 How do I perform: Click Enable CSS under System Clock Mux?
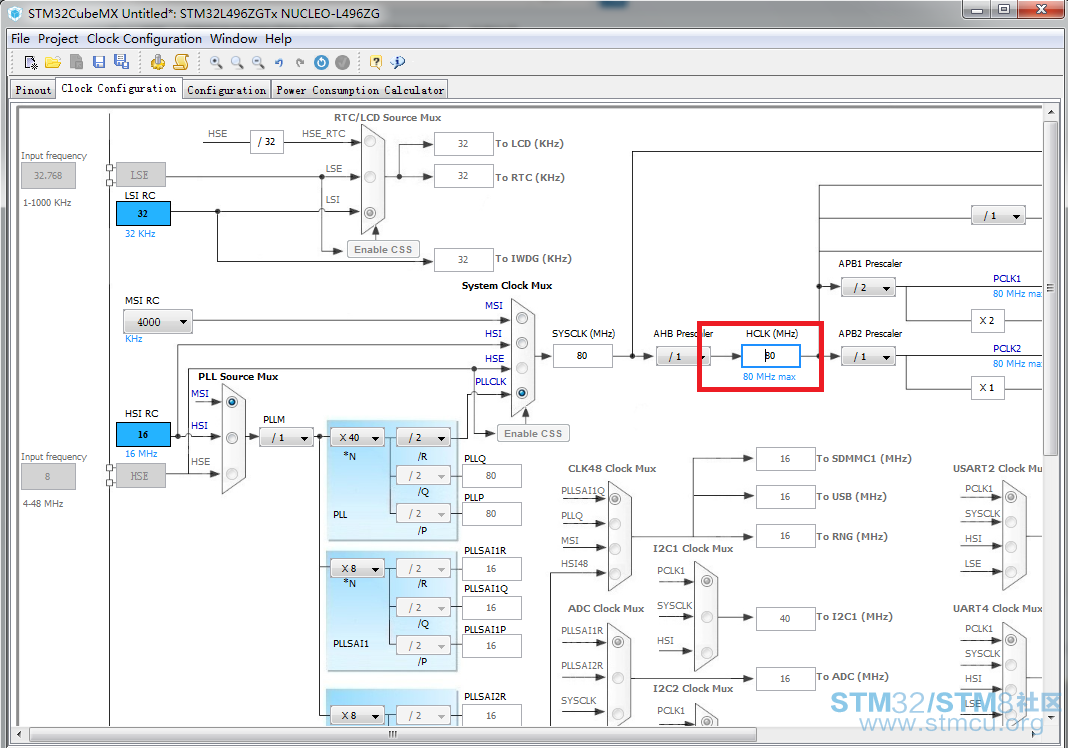click(x=533, y=433)
